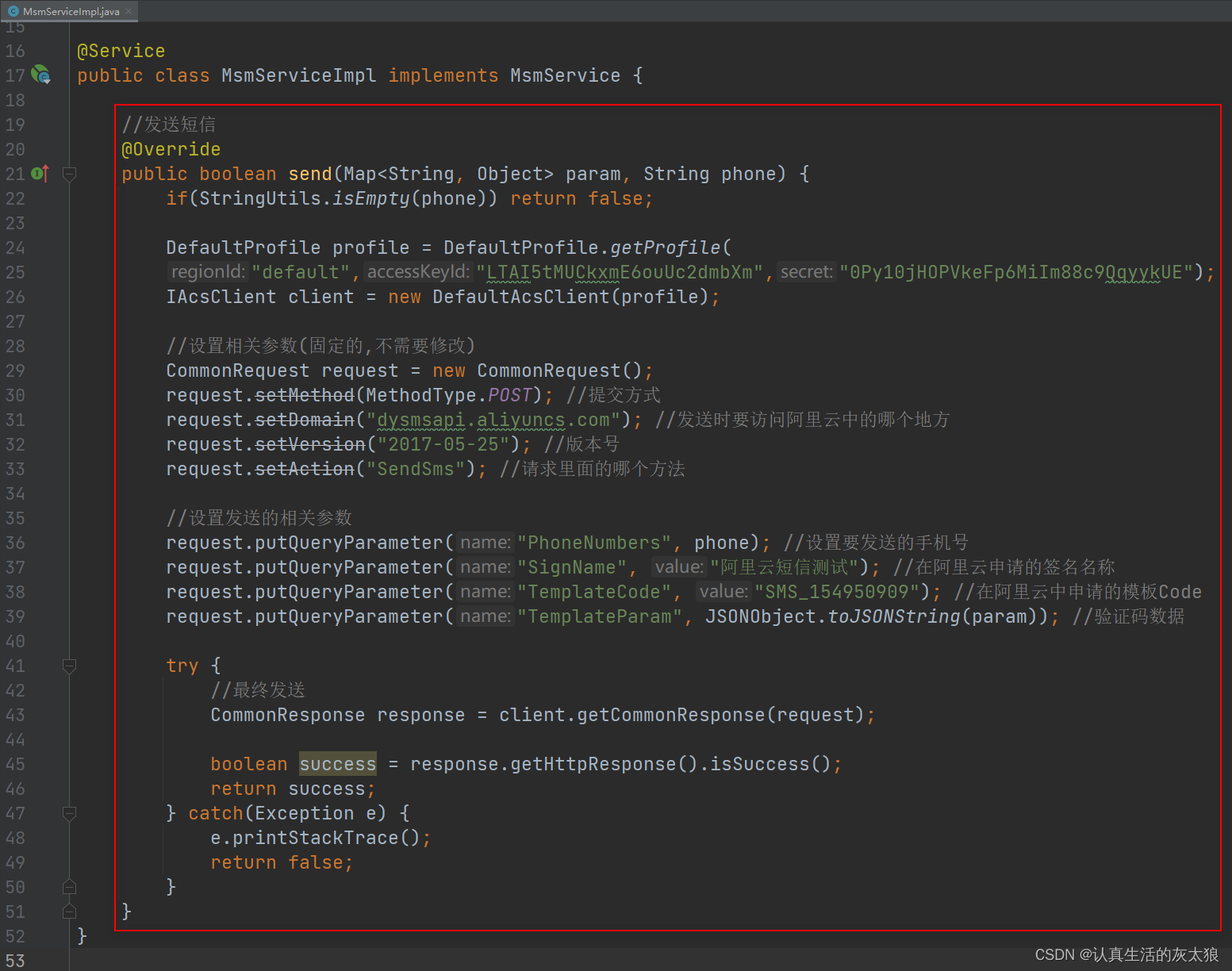
Task: Click the @Override annotation
Action: 171,149
